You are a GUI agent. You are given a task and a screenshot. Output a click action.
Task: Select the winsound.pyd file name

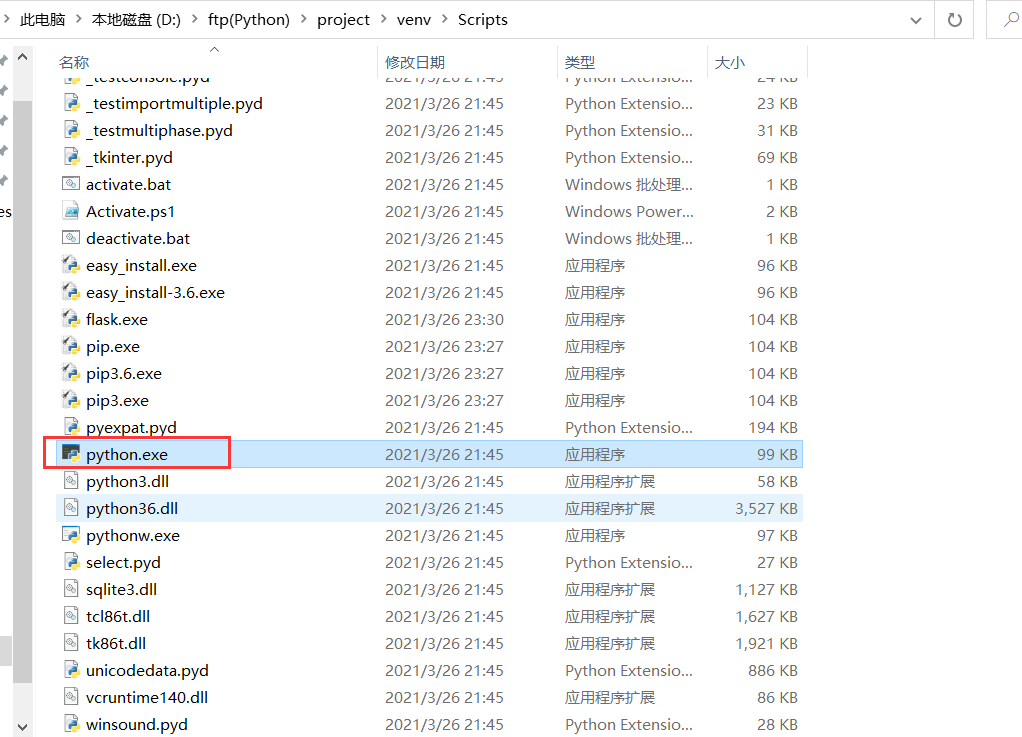coord(137,725)
